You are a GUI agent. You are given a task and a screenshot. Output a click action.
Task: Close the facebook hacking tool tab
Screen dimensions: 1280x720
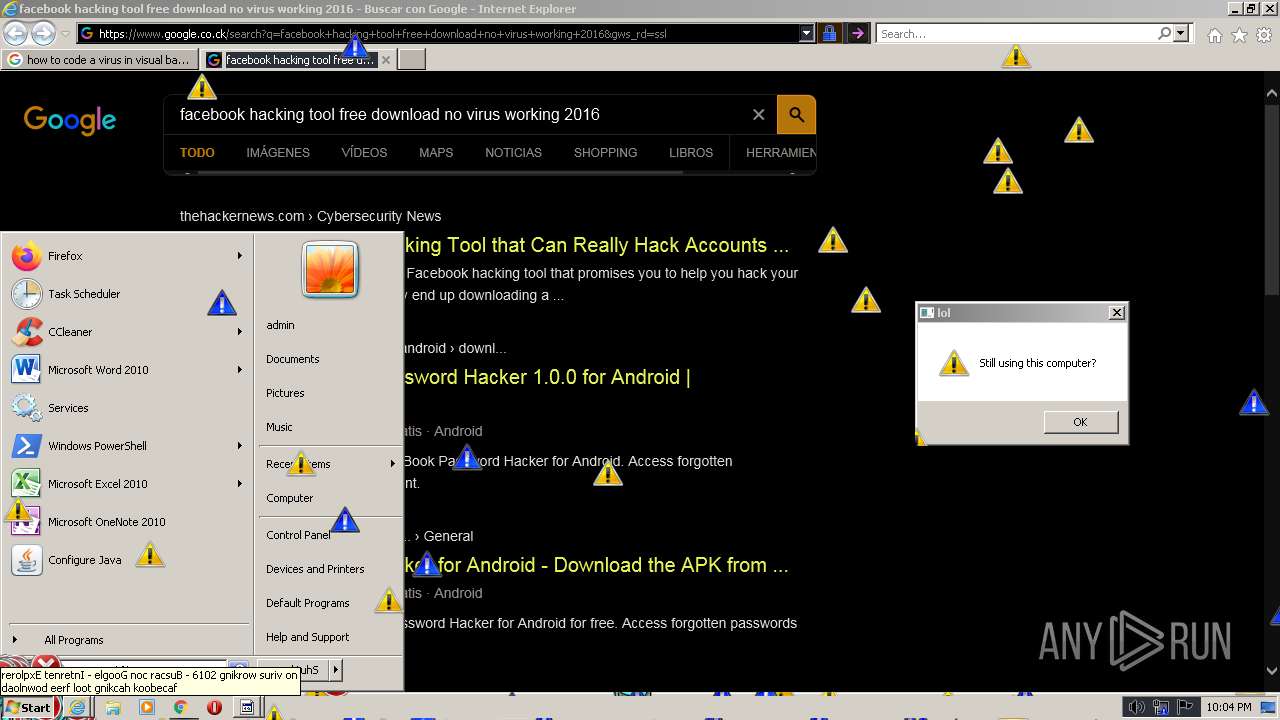coord(386,60)
